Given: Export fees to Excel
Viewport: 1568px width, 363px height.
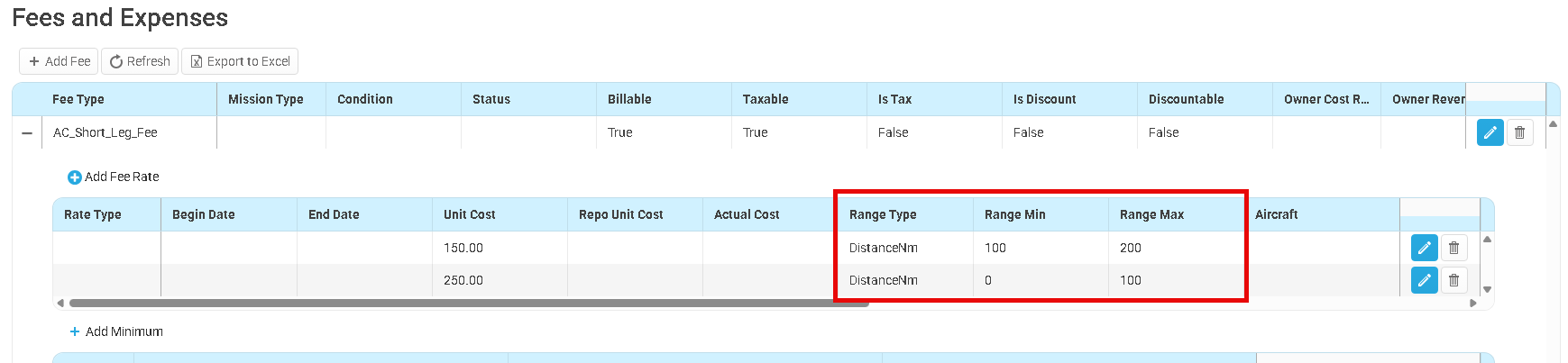Looking at the screenshot, I should click(240, 61).
